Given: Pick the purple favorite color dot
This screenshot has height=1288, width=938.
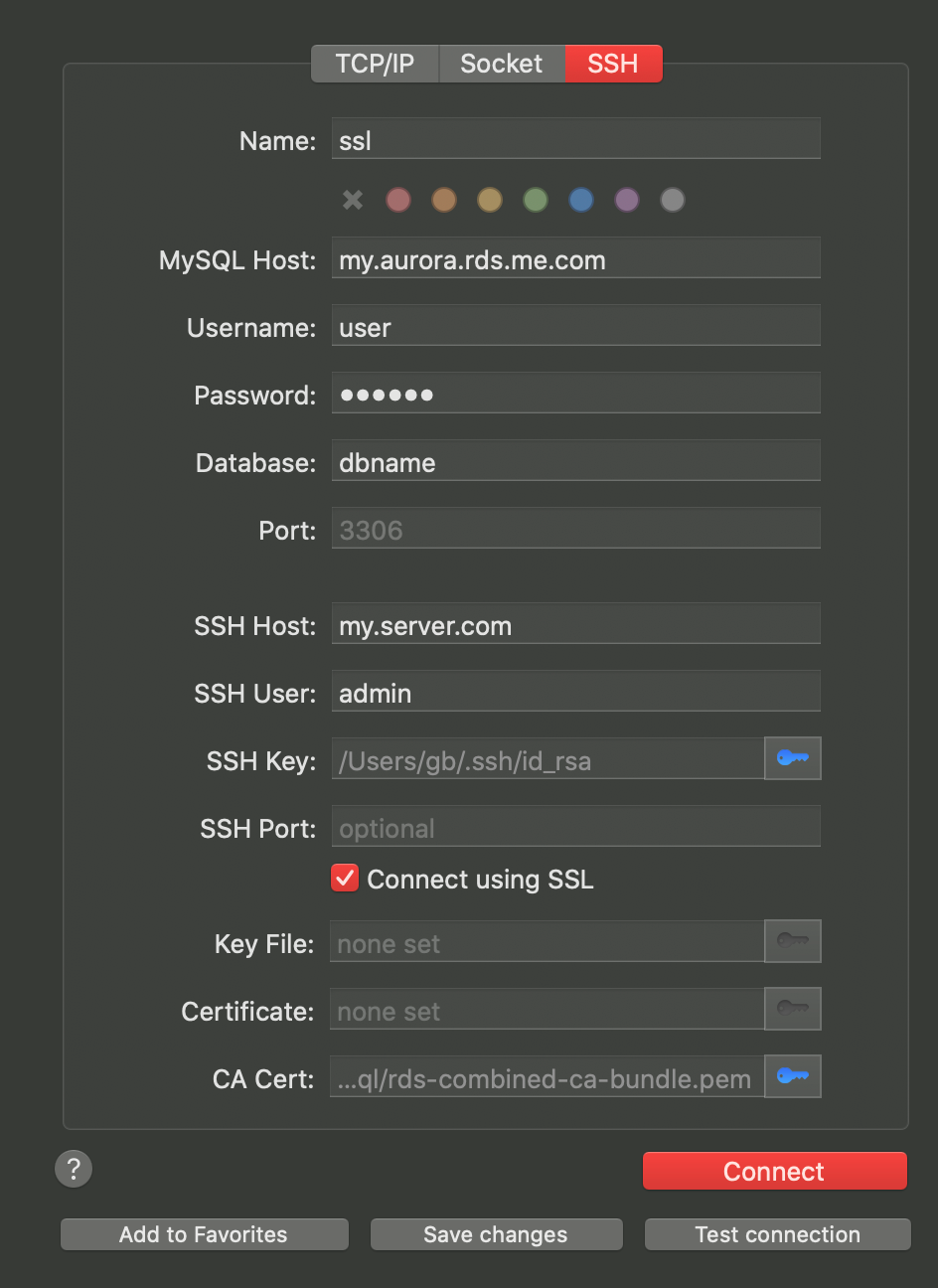Looking at the screenshot, I should (627, 200).
